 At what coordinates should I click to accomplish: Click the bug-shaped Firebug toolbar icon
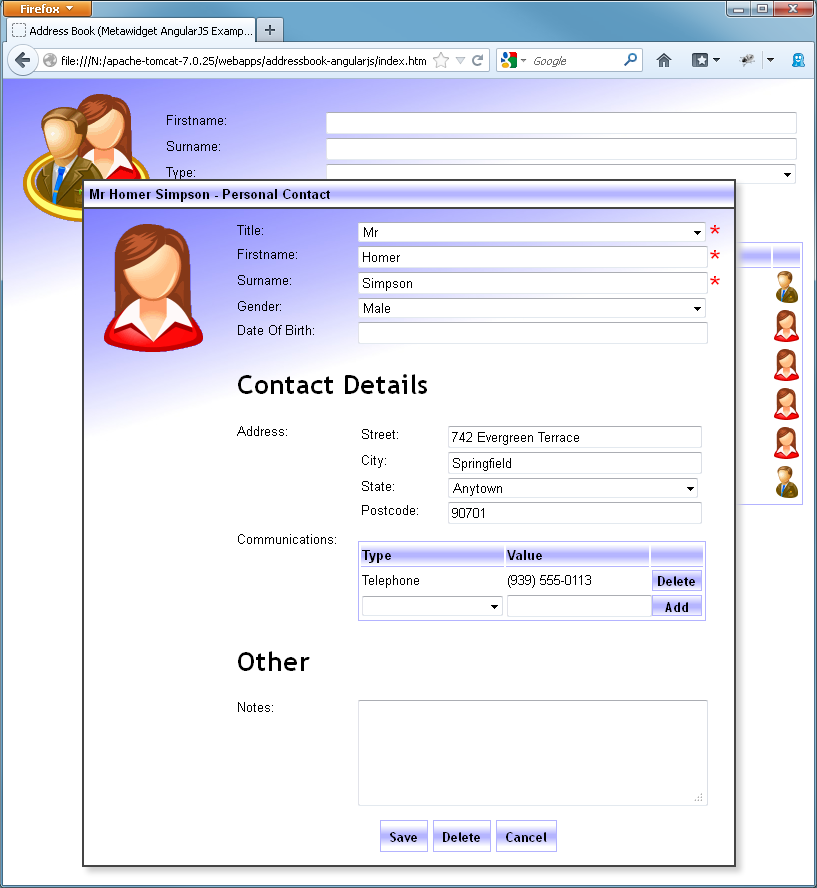(x=747, y=60)
